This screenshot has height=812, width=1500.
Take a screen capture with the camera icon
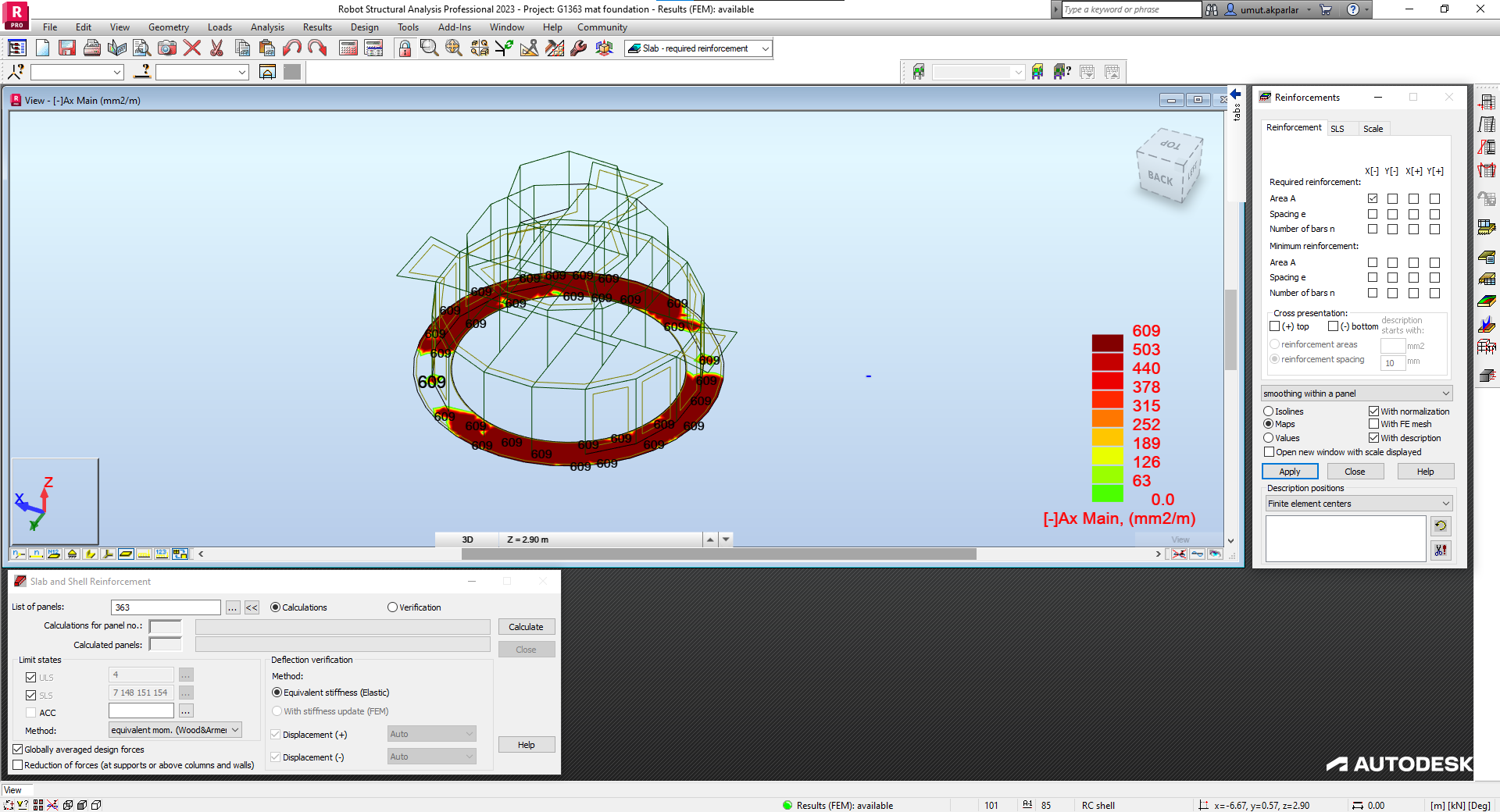[x=167, y=48]
